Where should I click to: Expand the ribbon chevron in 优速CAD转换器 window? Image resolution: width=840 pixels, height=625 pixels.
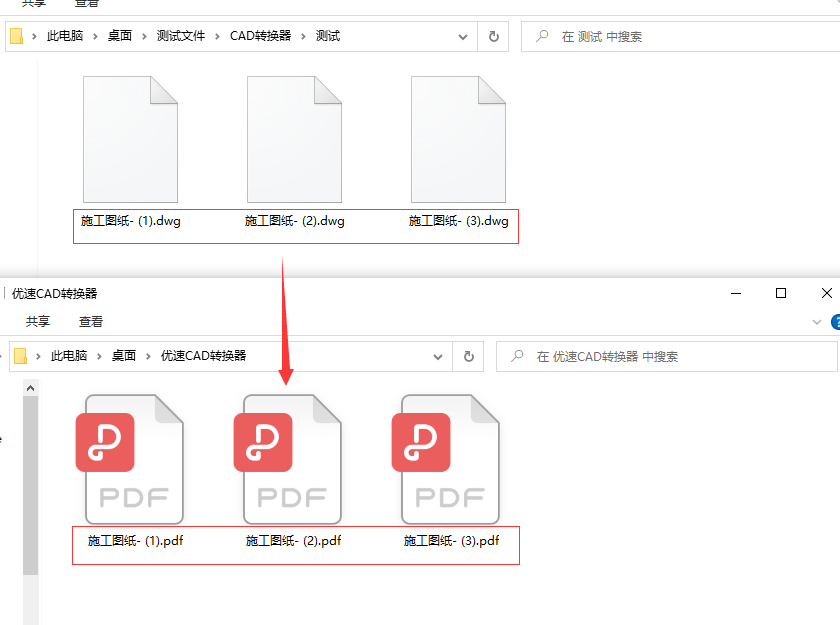point(816,321)
